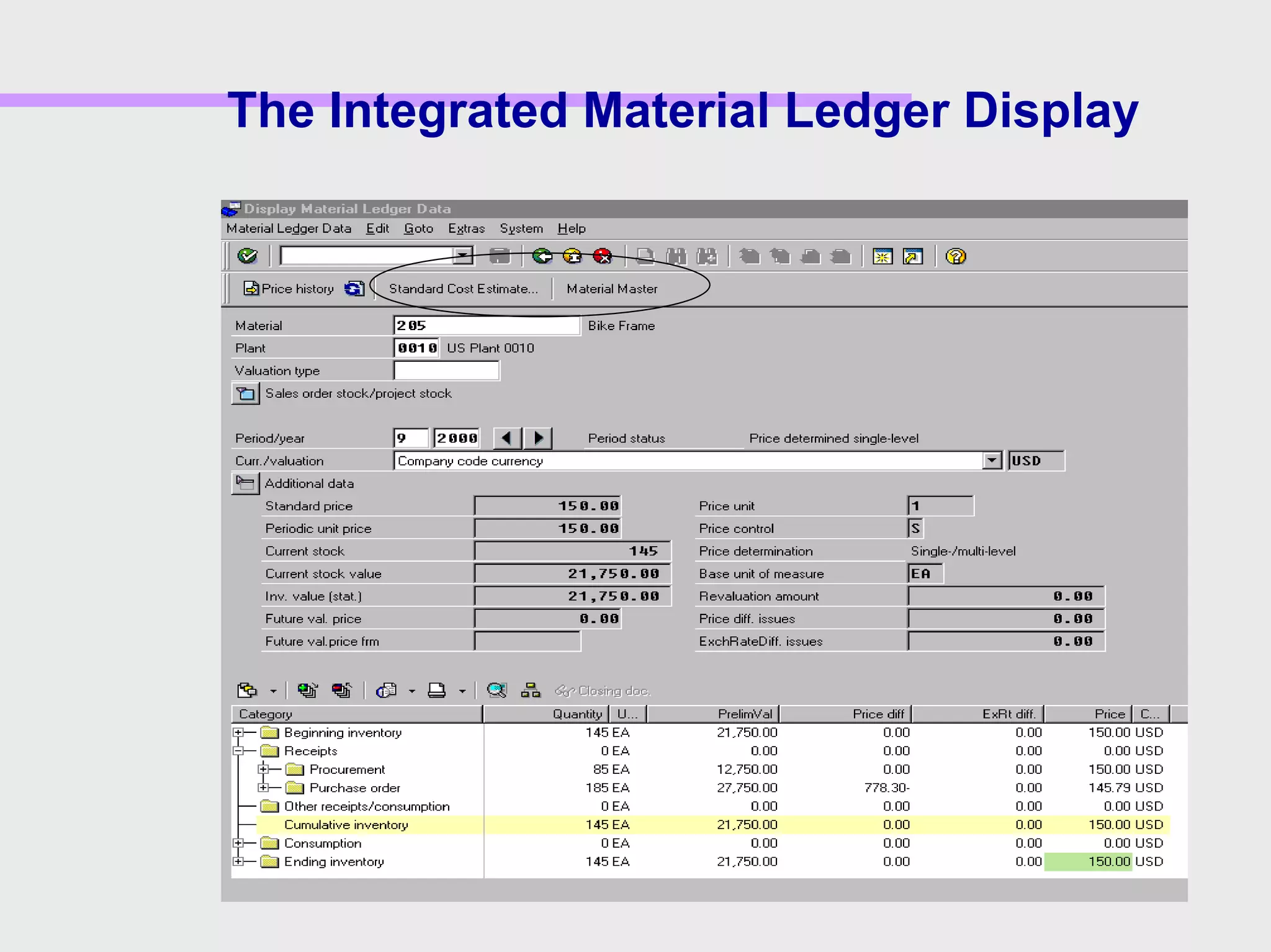Open the Curr./valuation dropdown arrow
Viewport: 1271px width, 952px height.
coord(992,460)
